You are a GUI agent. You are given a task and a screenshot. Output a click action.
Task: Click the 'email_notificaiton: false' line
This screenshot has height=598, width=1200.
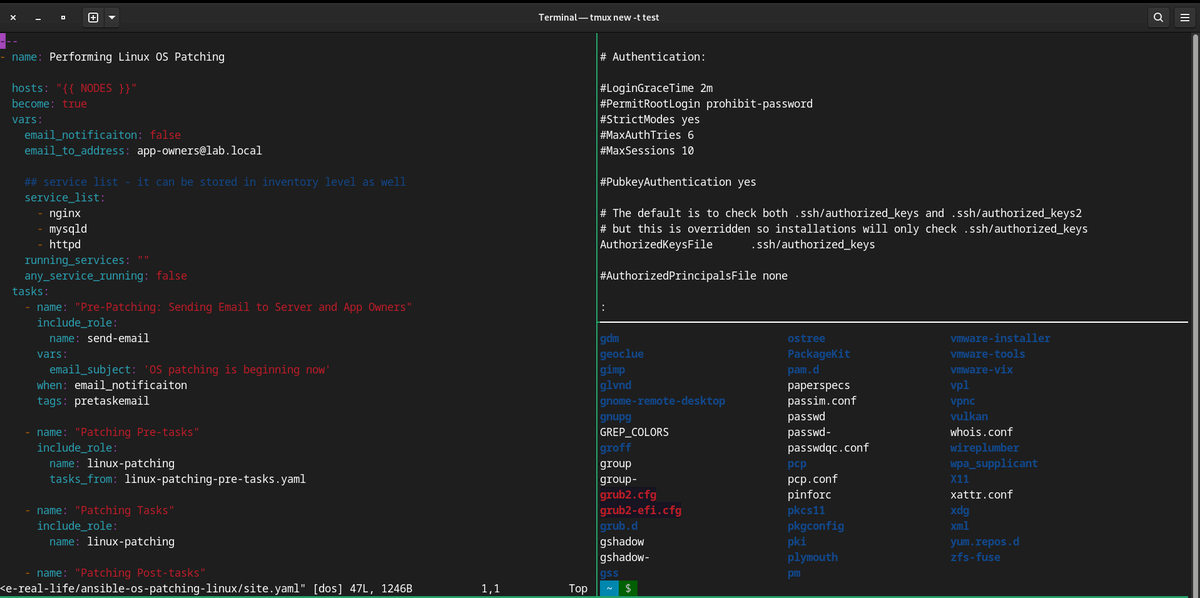click(x=103, y=135)
